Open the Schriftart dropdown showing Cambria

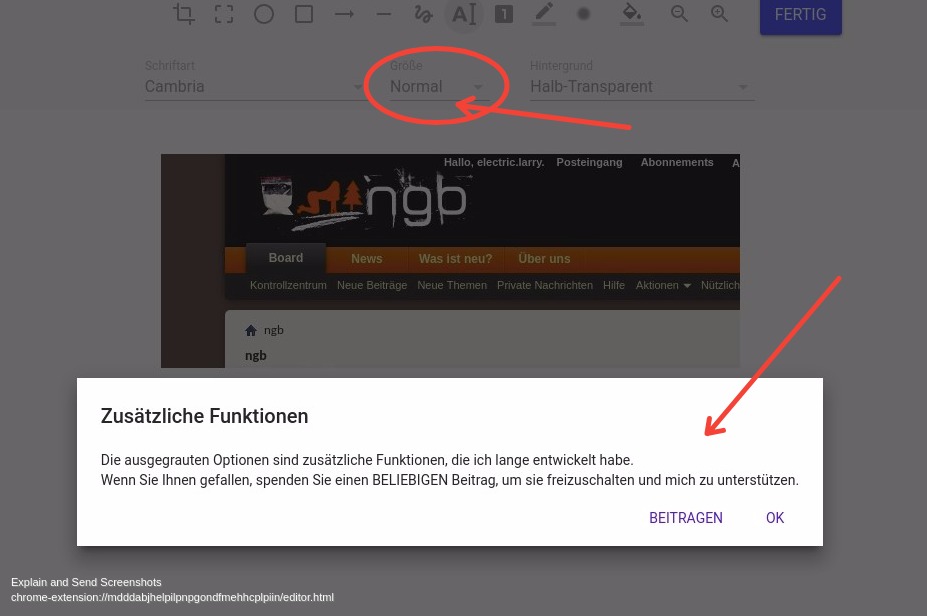254,87
